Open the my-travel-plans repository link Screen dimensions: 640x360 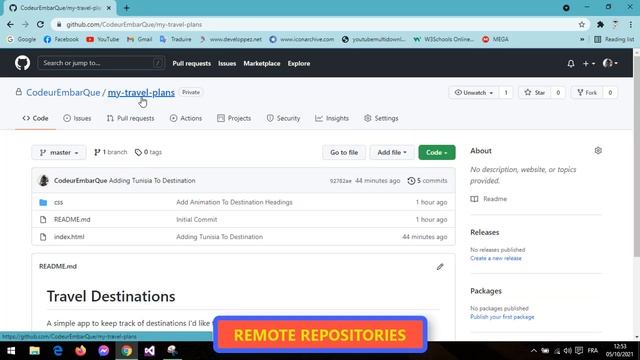pos(141,93)
